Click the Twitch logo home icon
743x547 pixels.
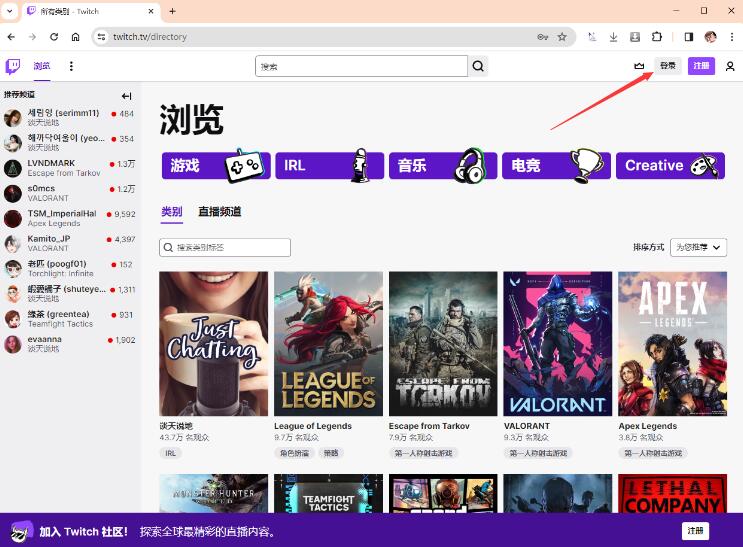point(13,66)
